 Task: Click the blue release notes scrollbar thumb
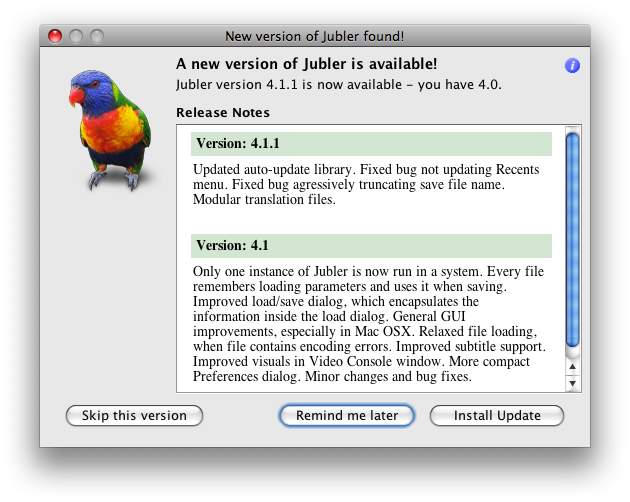click(572, 238)
